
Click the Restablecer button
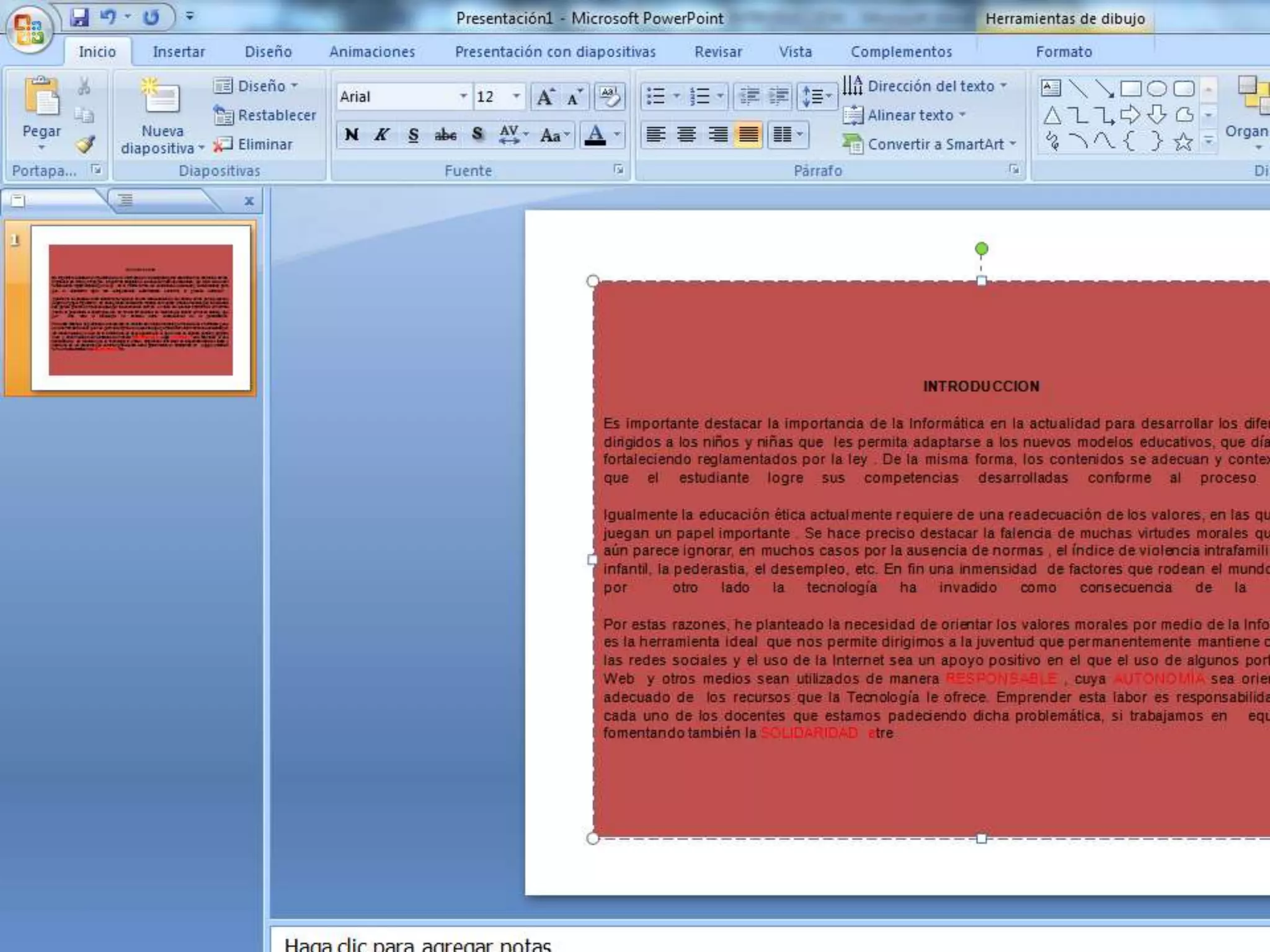(265, 115)
